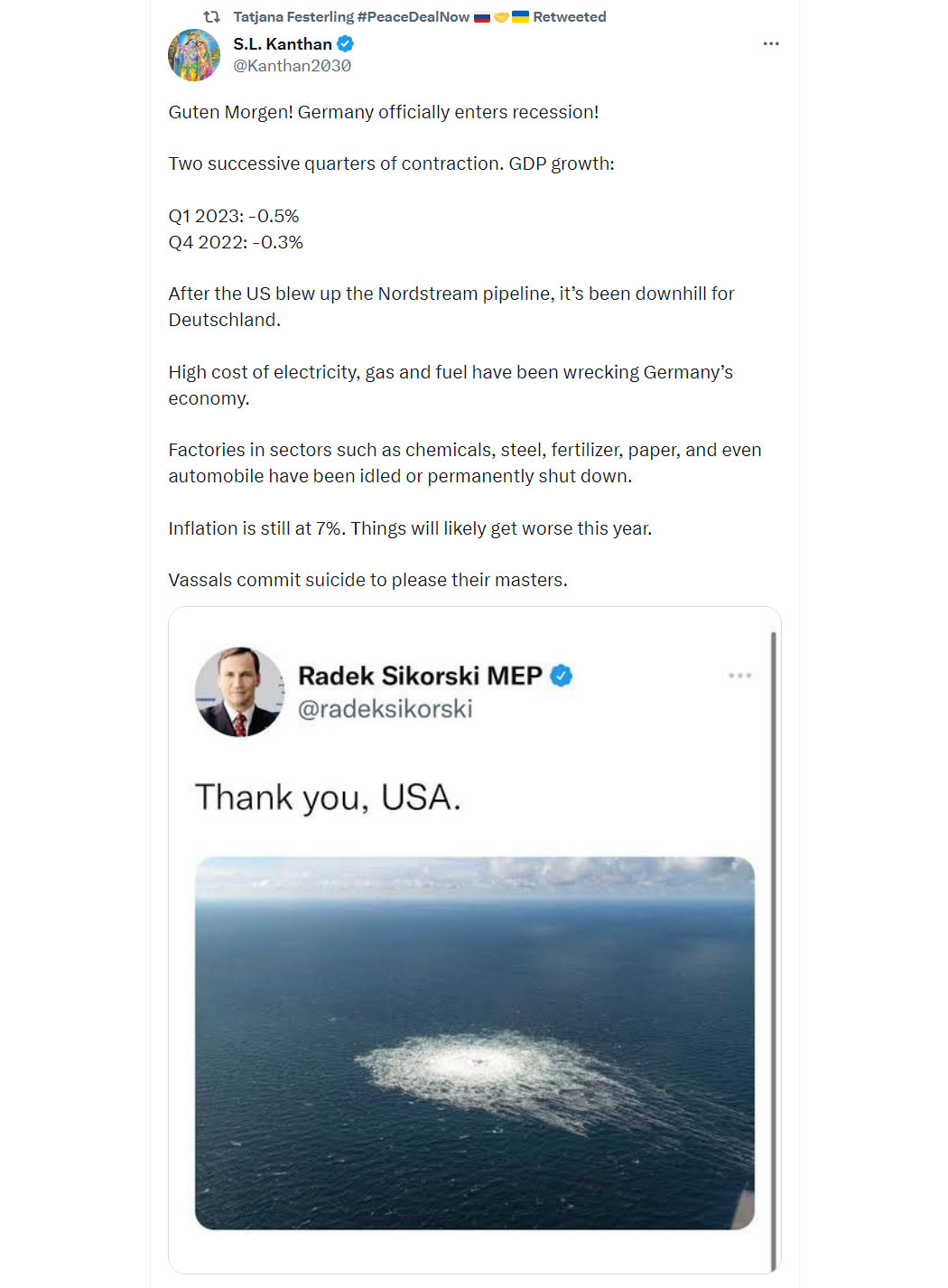Screen dimensions: 948x1288
Task: Click the Russian flag emoji in retweet header
Action: [x=482, y=16]
